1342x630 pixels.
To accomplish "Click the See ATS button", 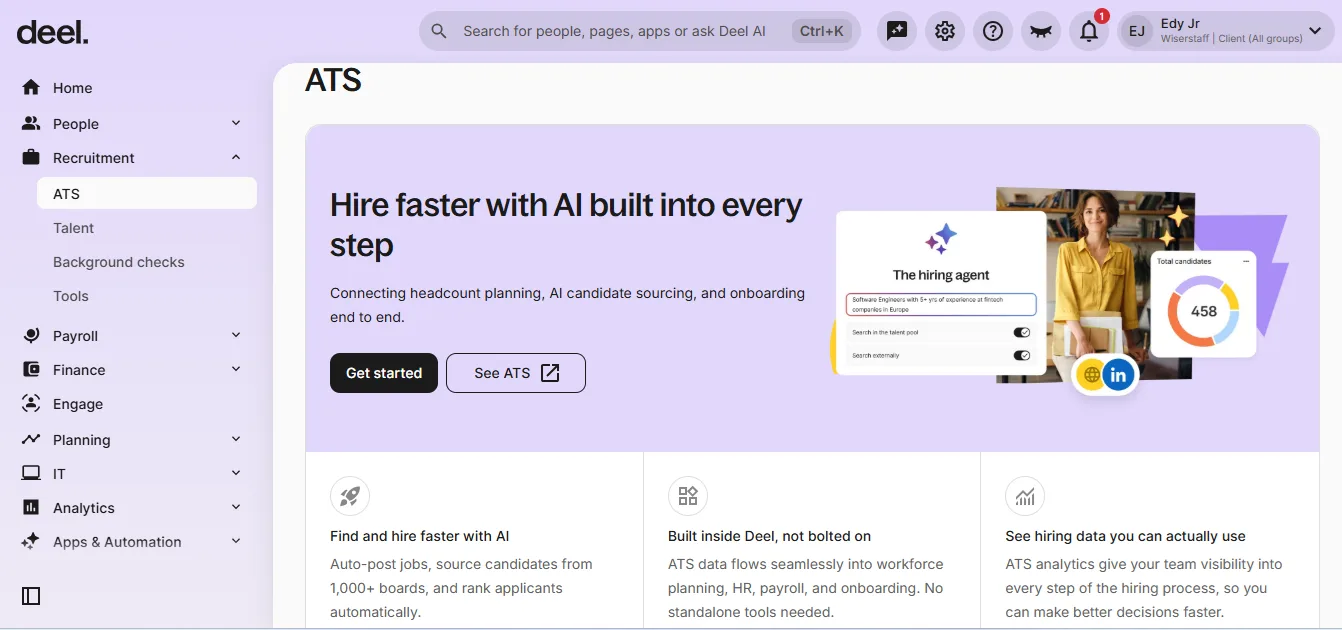I will pyautogui.click(x=516, y=373).
